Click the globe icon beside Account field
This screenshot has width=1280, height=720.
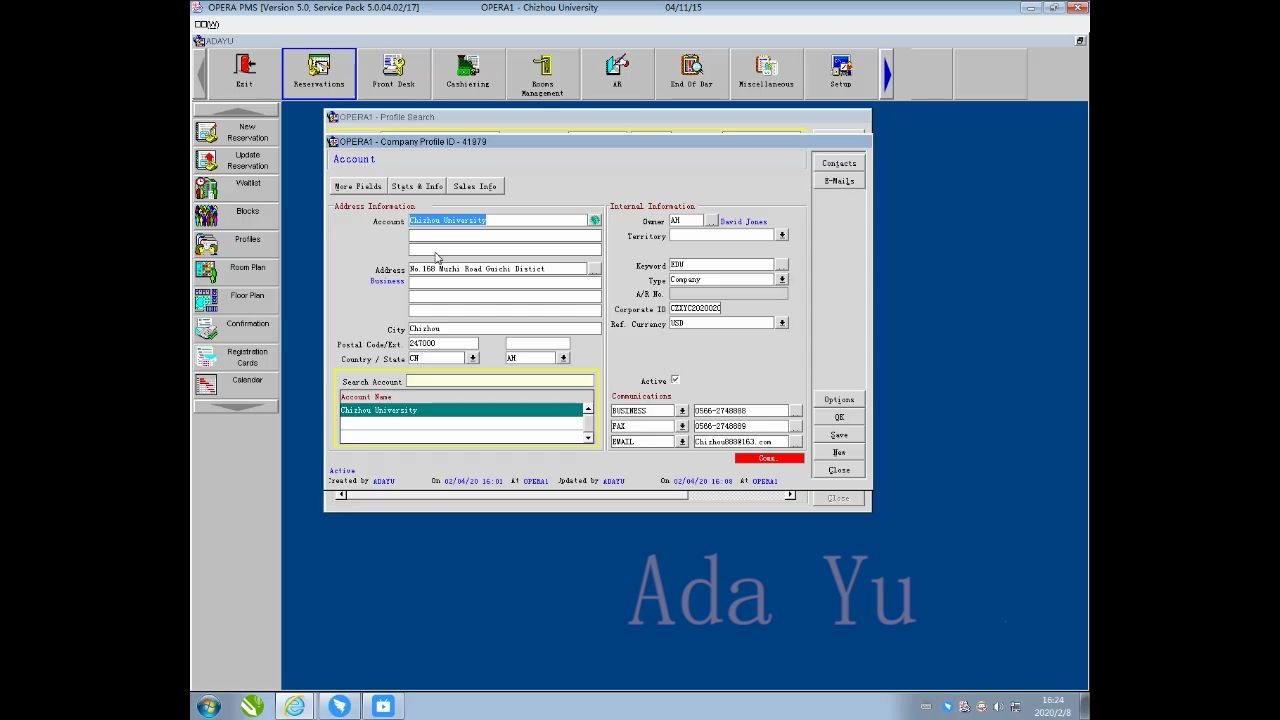tap(595, 220)
